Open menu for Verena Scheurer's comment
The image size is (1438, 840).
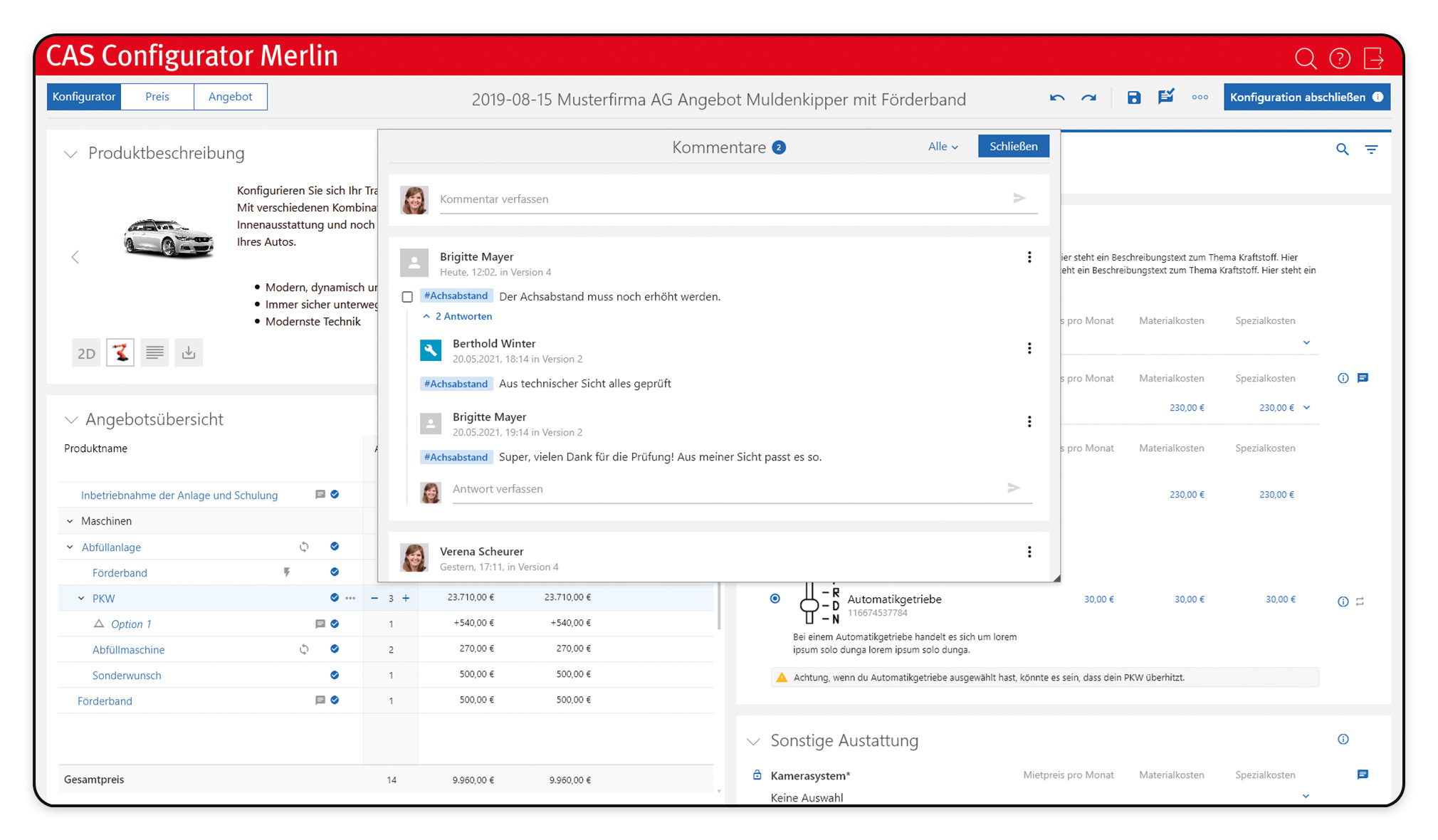point(1029,552)
